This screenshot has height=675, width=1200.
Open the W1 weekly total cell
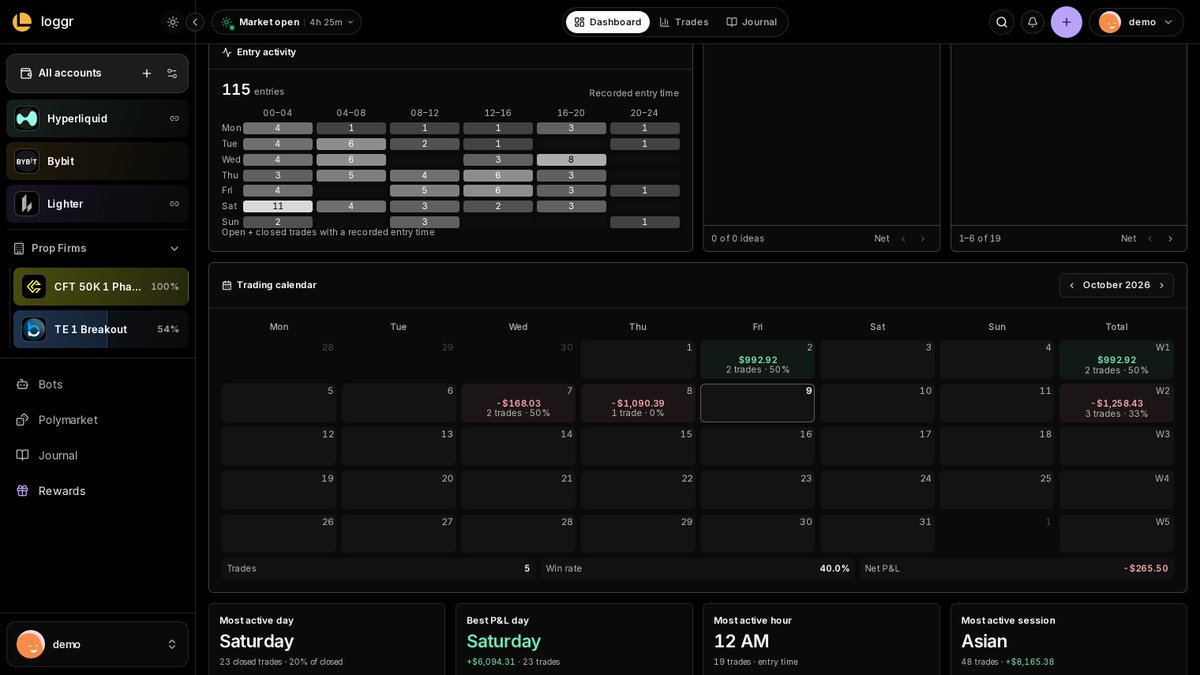(x=1116, y=359)
